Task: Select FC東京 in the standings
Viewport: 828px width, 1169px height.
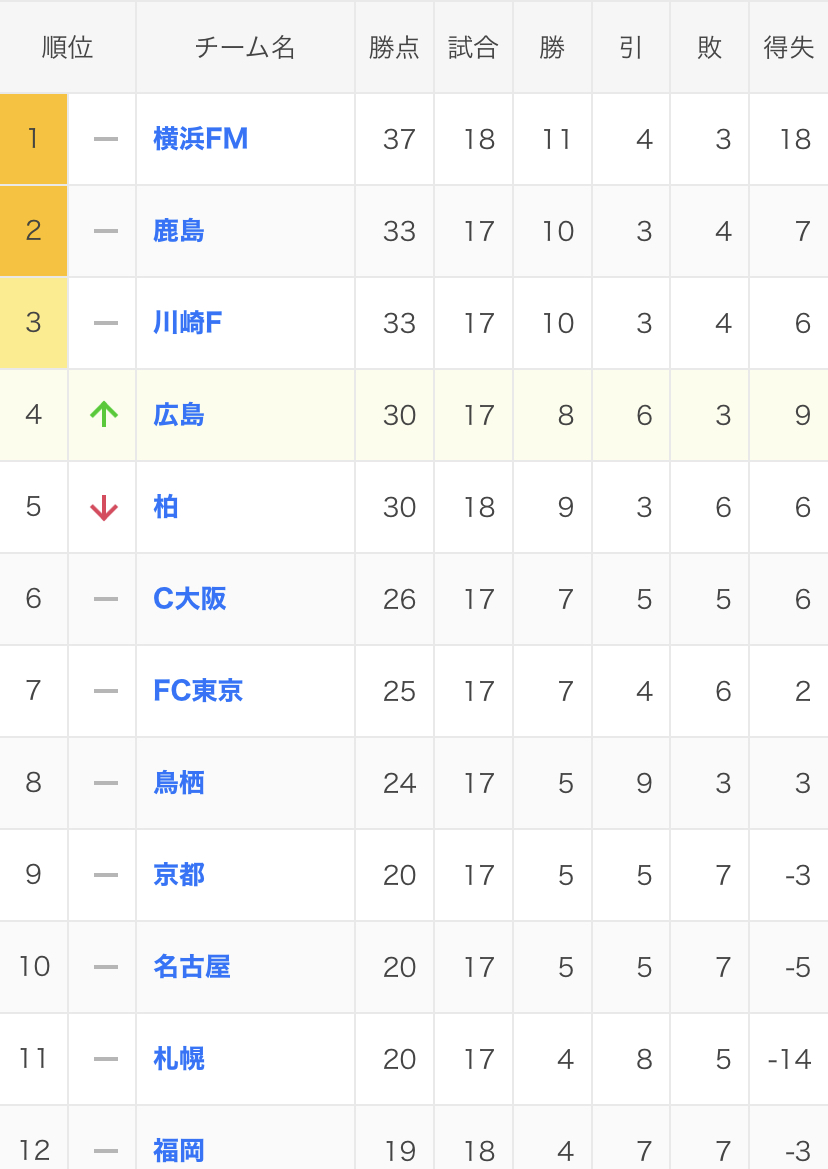Action: click(198, 691)
